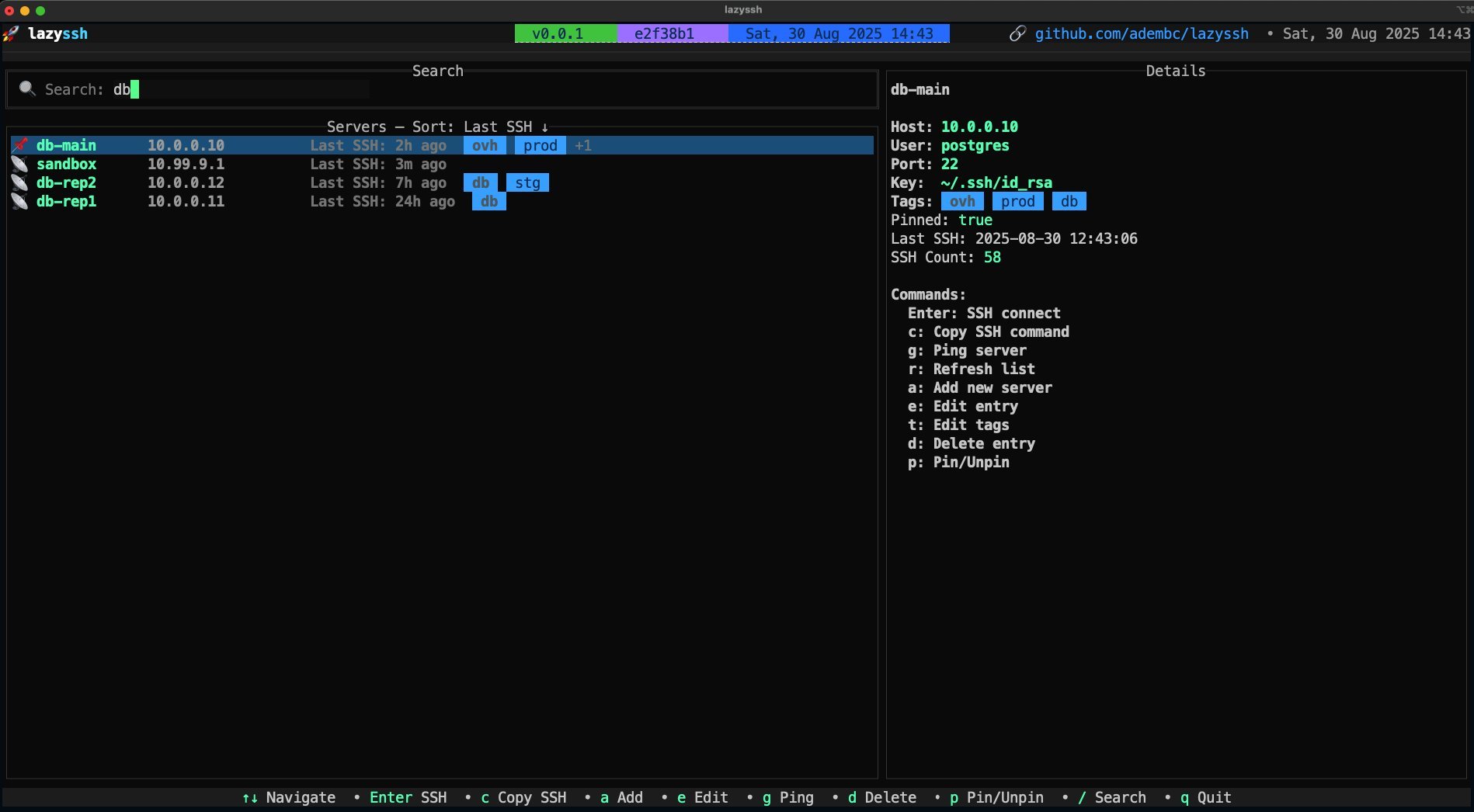1474x812 pixels.
Task: Click the magnifying glass search icon
Action: pos(27,88)
